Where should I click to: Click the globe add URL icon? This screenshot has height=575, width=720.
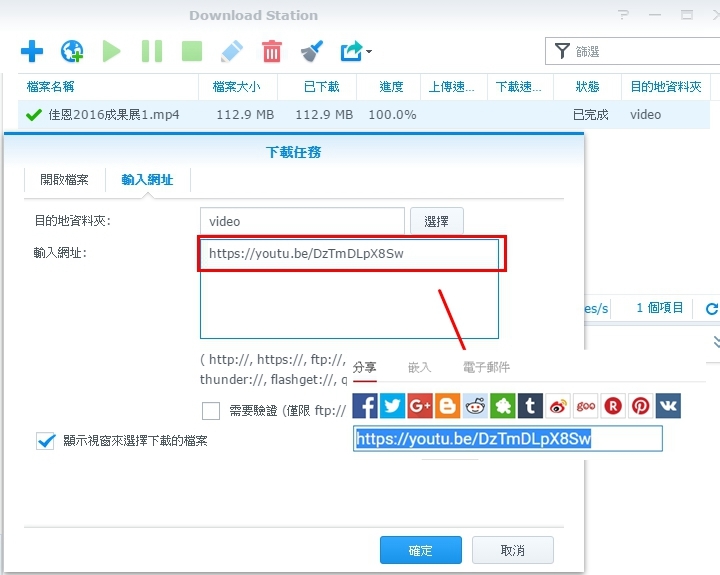[72, 51]
